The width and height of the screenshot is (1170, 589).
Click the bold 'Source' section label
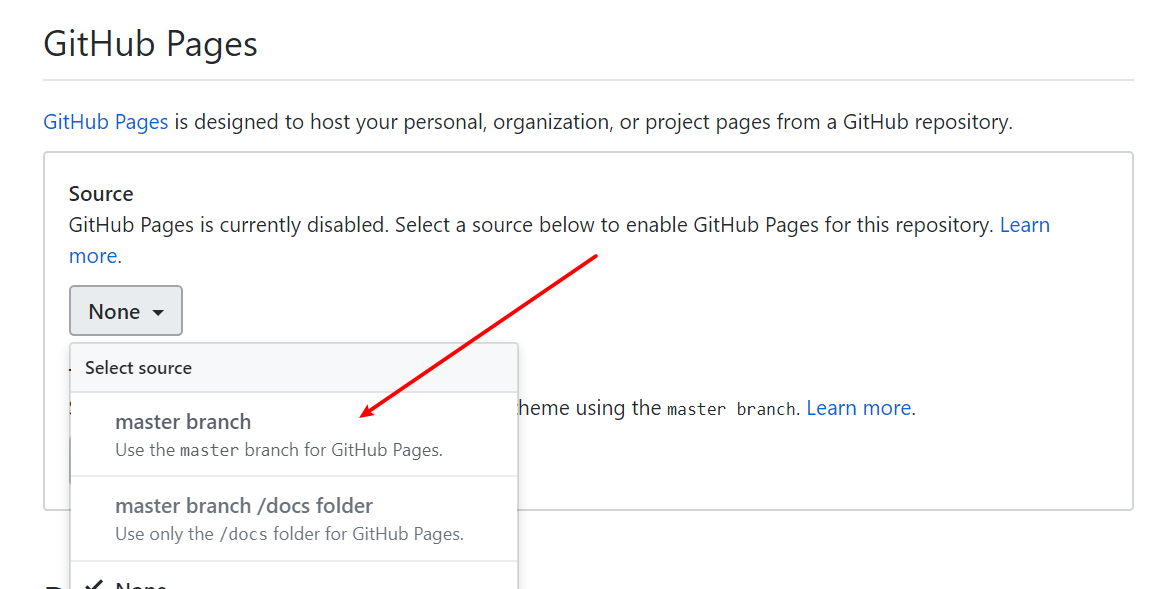click(x=101, y=194)
